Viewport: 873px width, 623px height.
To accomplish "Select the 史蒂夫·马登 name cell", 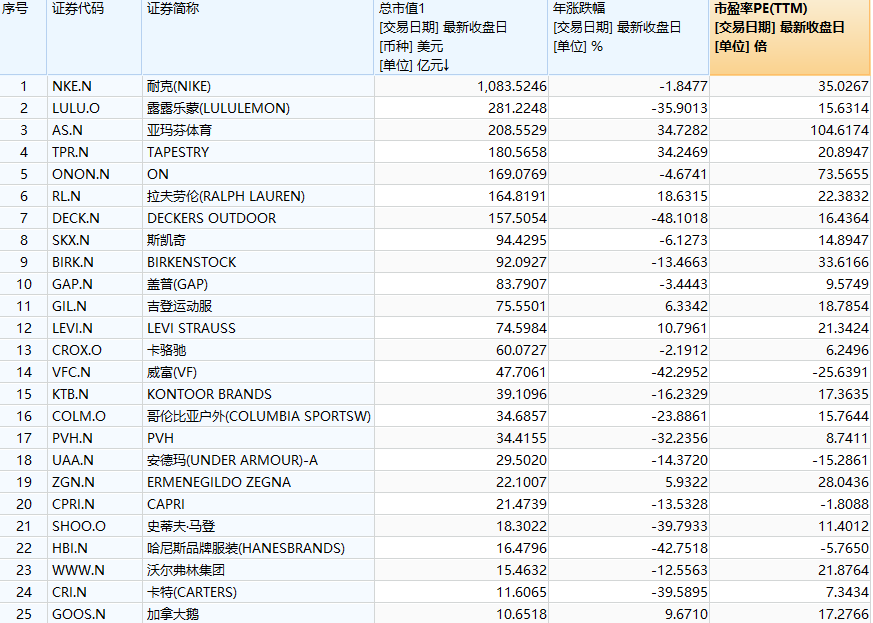I will [258, 526].
